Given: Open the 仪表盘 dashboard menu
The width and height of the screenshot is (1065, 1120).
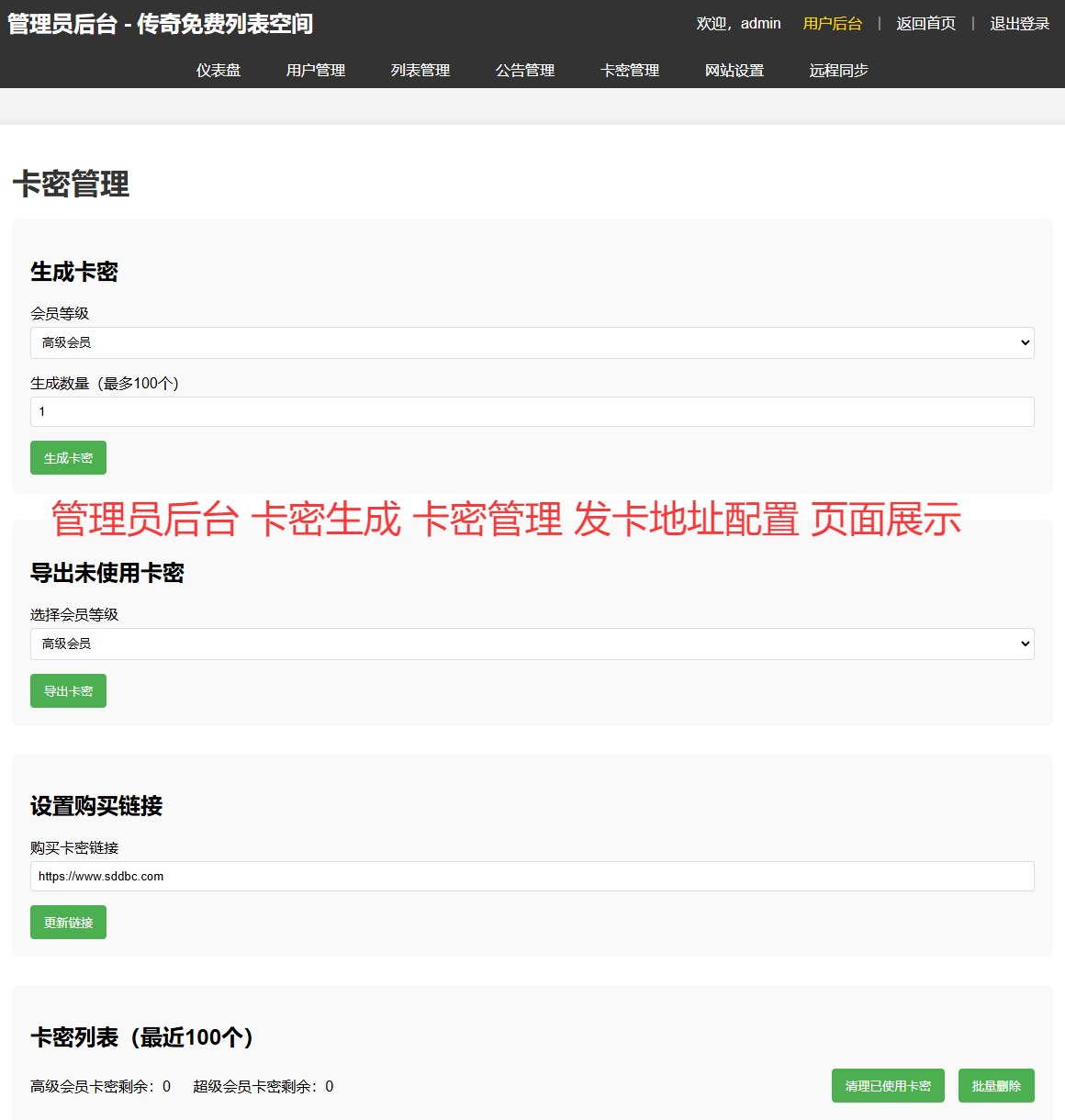Looking at the screenshot, I should click(x=219, y=70).
